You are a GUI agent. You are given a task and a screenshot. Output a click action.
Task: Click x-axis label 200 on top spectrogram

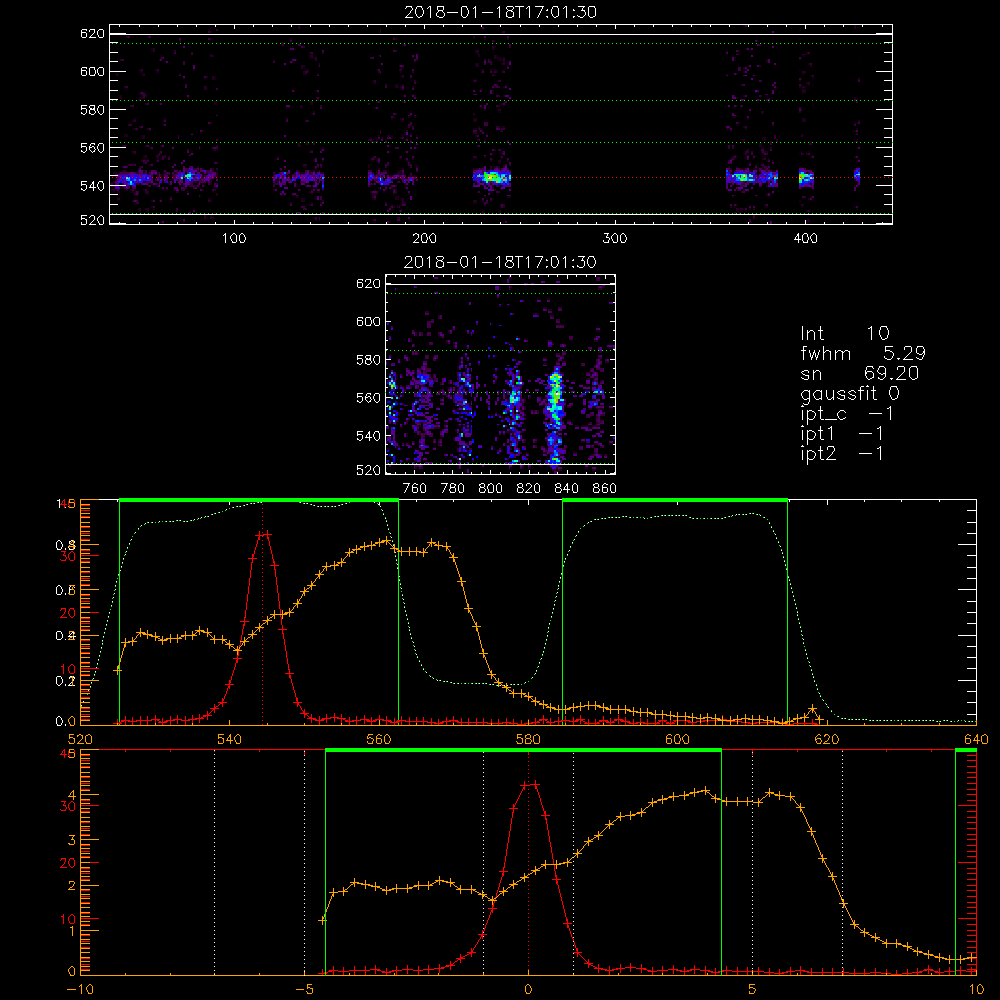coord(425,239)
